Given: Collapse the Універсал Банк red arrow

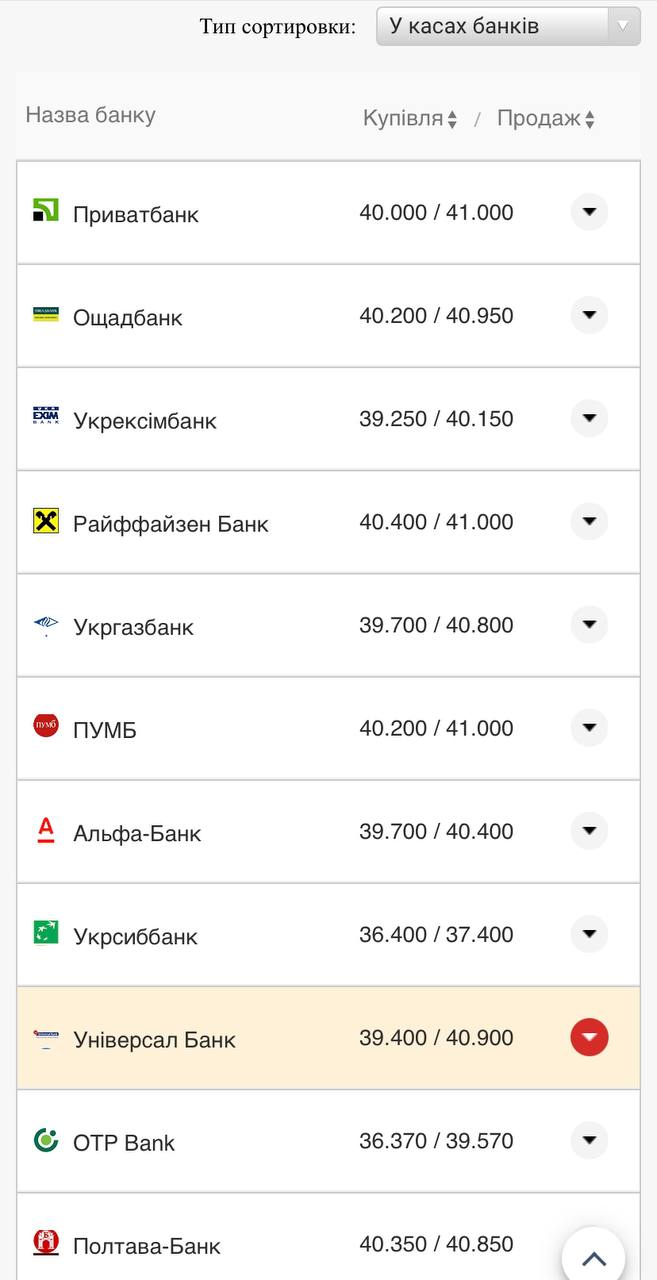Looking at the screenshot, I should tap(589, 1037).
